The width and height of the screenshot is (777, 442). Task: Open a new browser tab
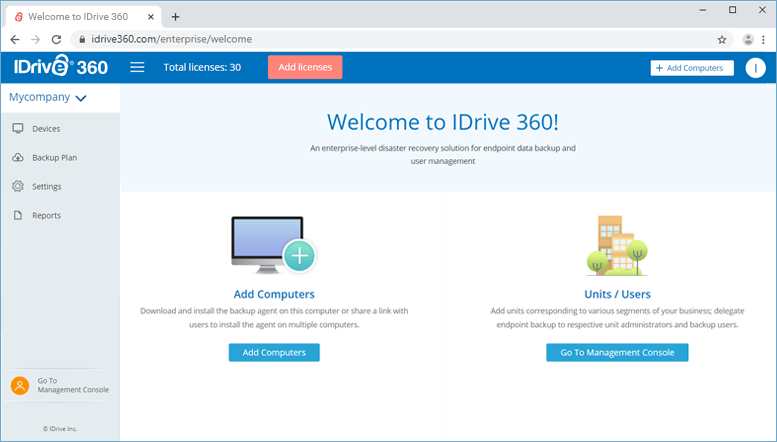point(175,17)
